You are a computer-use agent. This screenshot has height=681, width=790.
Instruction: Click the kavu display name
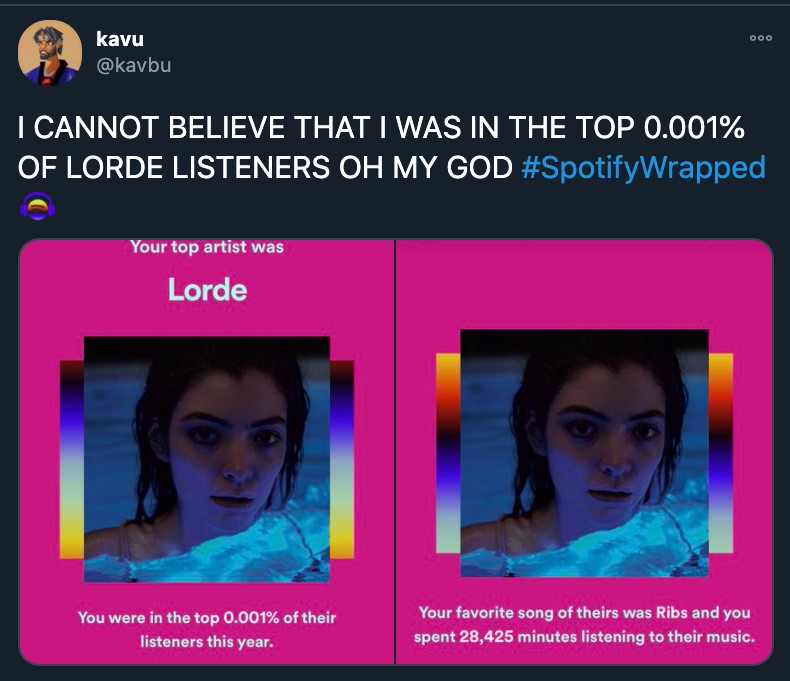coord(120,39)
